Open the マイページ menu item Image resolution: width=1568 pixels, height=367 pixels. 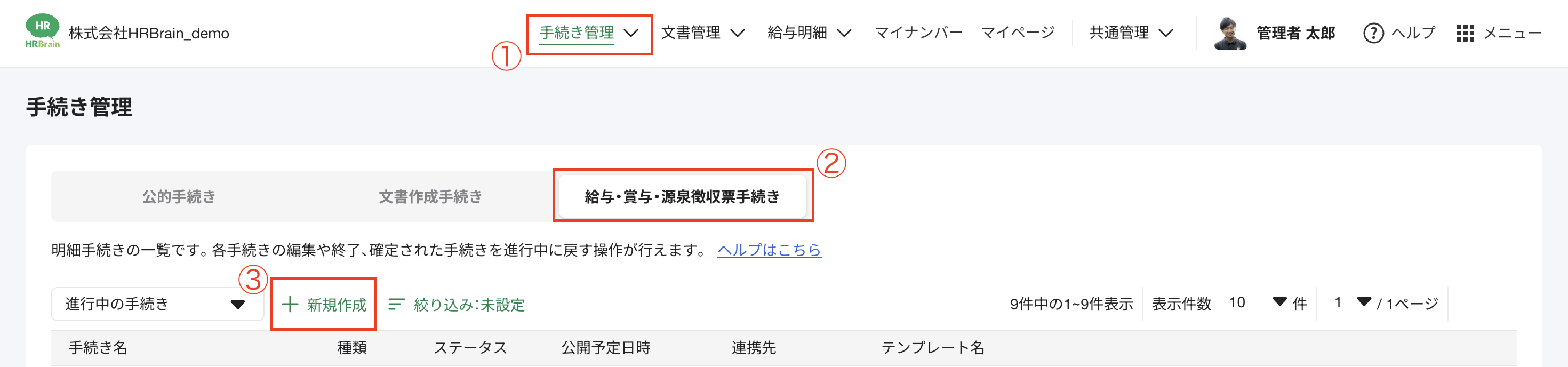[x=1017, y=31]
